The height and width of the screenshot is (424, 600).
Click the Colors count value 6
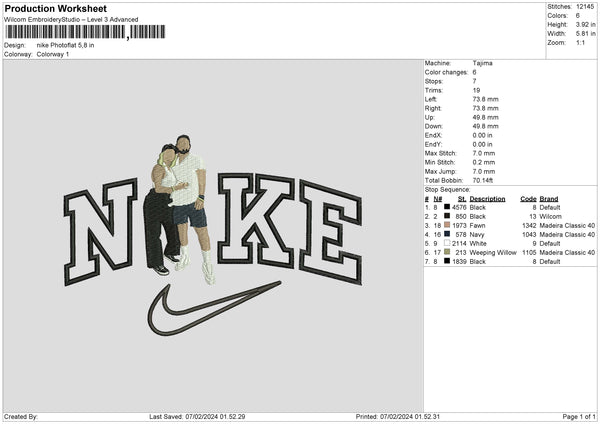578,16
